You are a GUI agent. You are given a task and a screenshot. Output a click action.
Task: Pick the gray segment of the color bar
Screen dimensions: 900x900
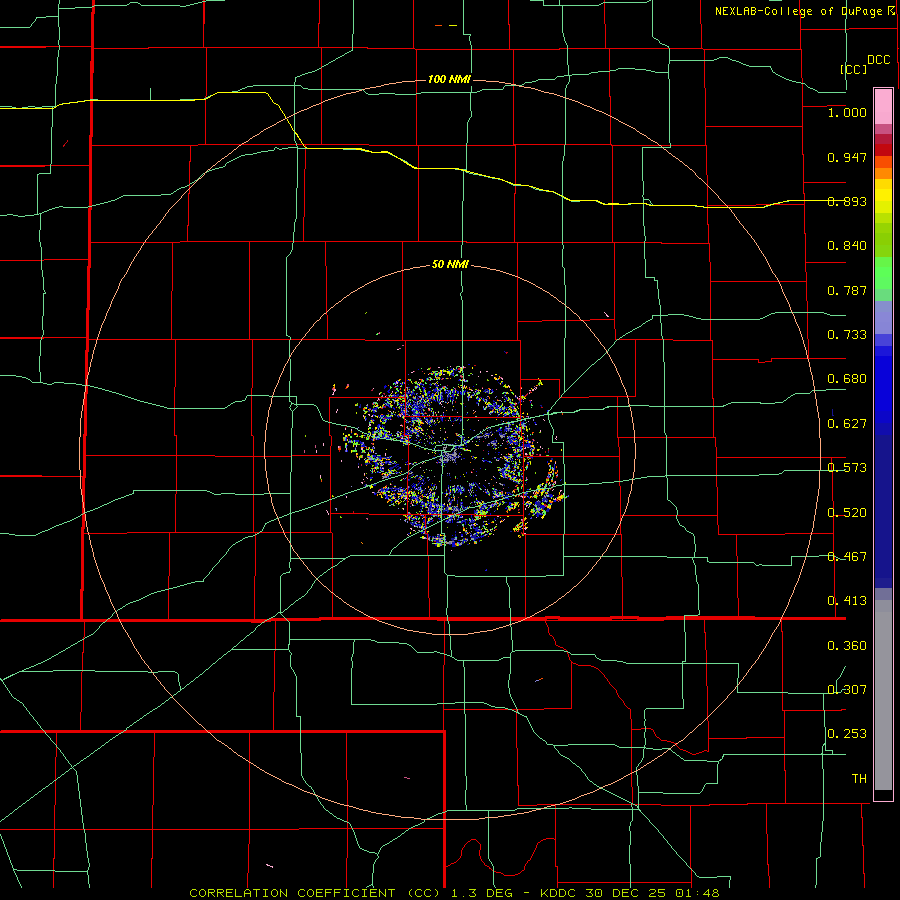click(x=883, y=695)
